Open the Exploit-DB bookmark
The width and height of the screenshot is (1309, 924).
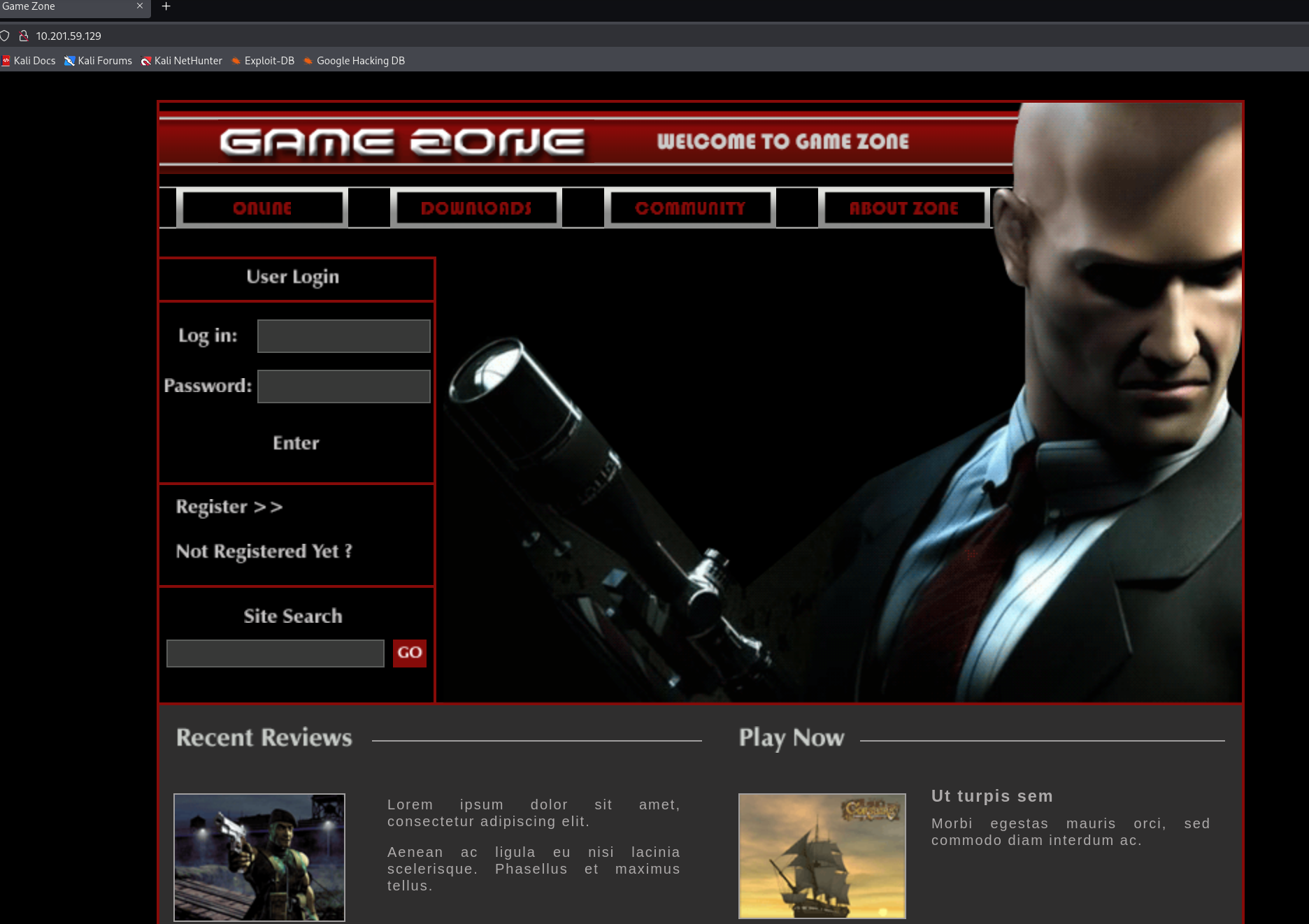[x=263, y=61]
